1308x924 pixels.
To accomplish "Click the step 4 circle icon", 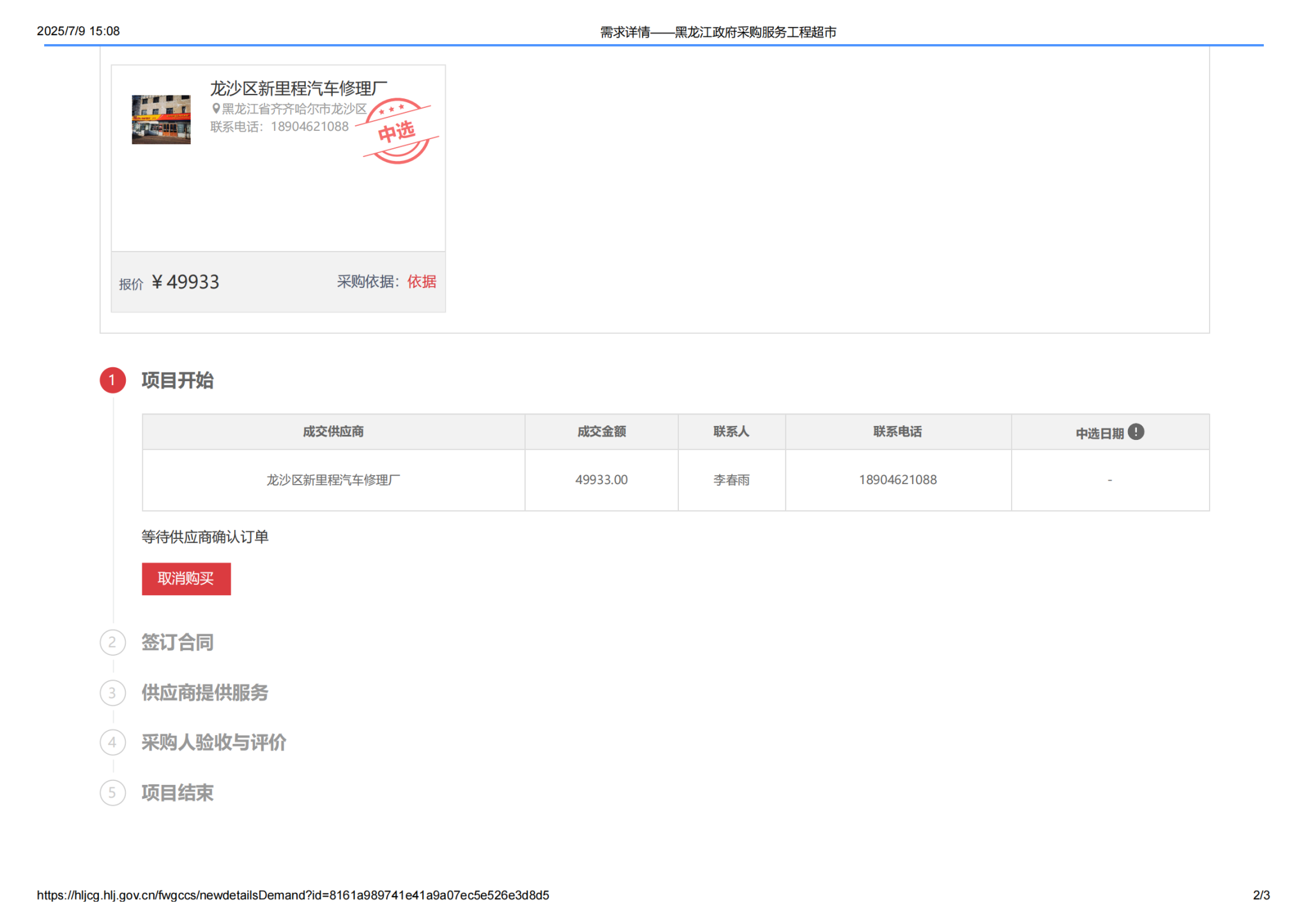I will point(112,743).
